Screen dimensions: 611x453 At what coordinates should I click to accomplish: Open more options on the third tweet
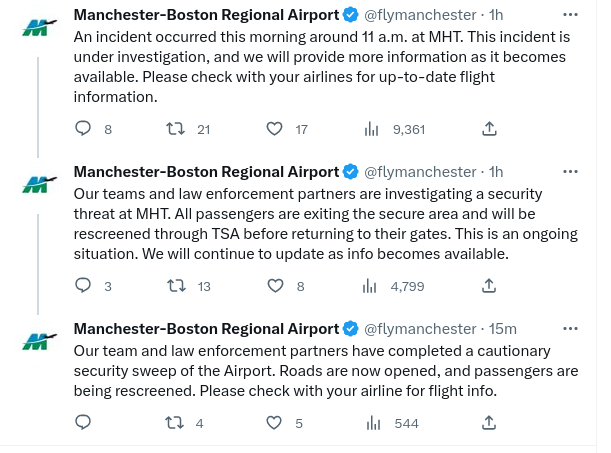coord(570,329)
